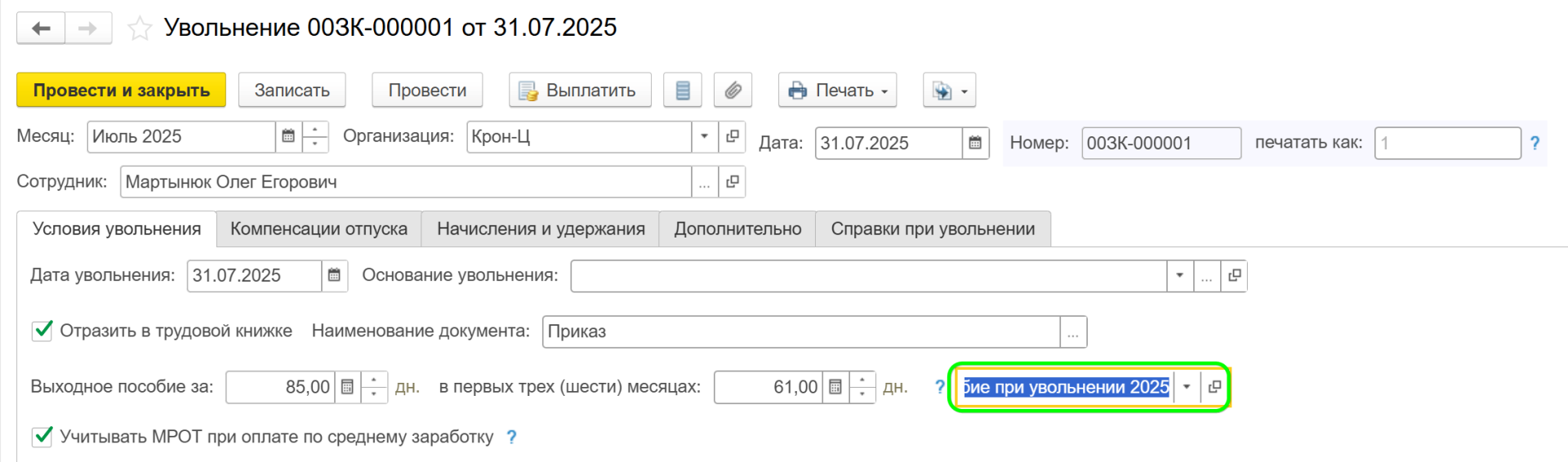
Task: Switch to Условия увольнения tab
Action: pyautogui.click(x=117, y=229)
